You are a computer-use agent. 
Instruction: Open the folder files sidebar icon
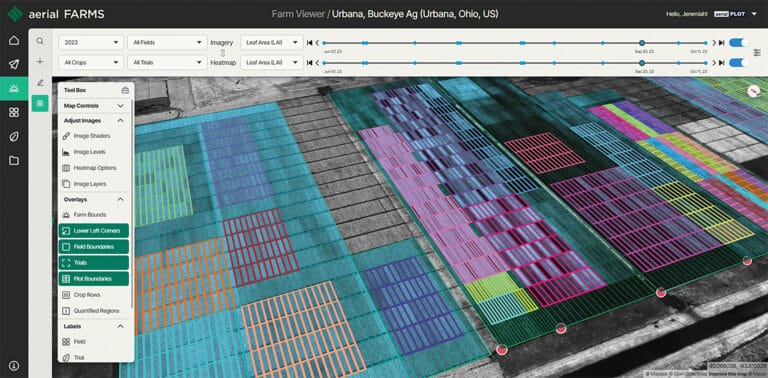pos(14,160)
